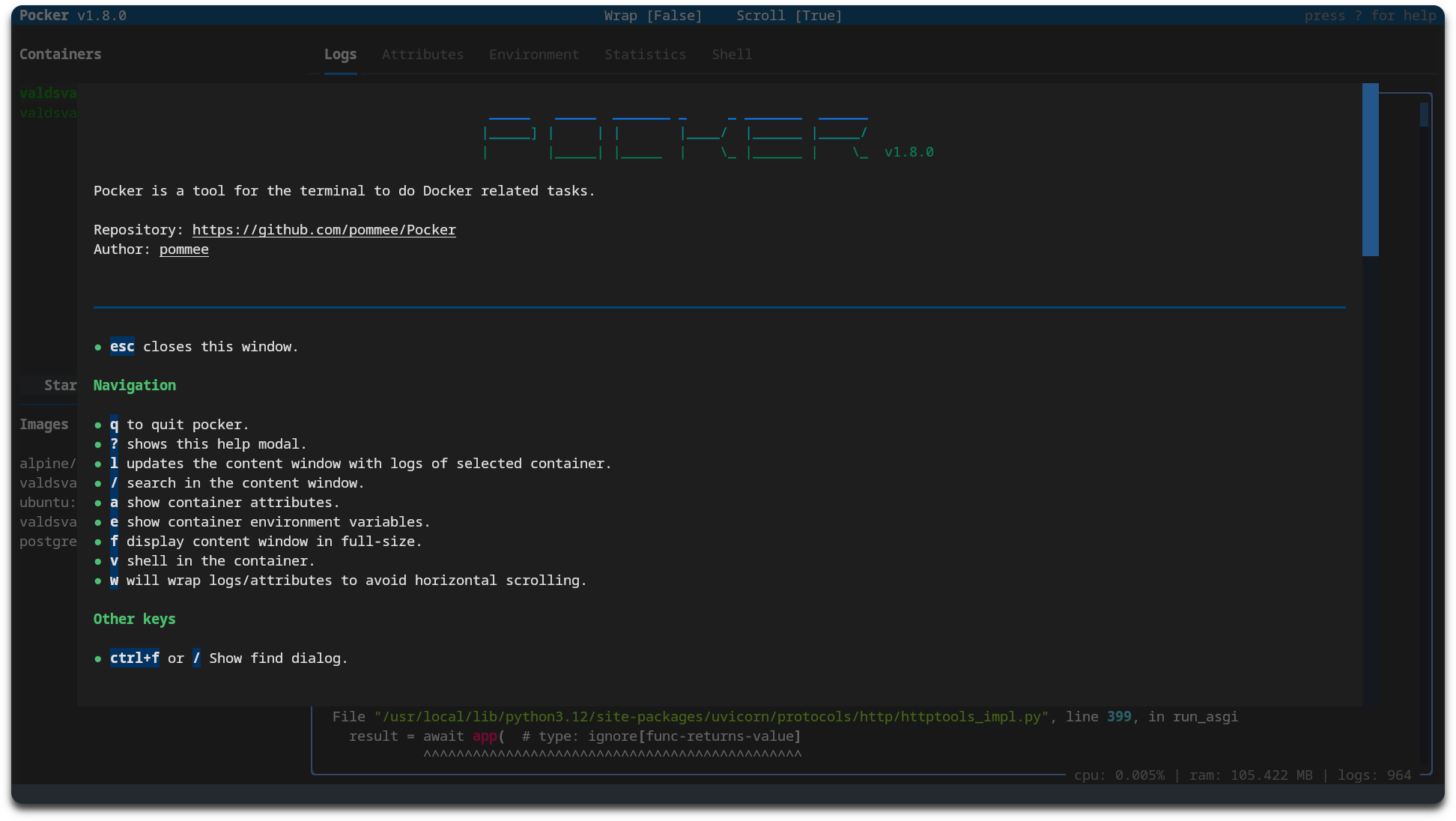Click the esc key badge
The height and width of the screenshot is (821, 1456).
point(122,347)
